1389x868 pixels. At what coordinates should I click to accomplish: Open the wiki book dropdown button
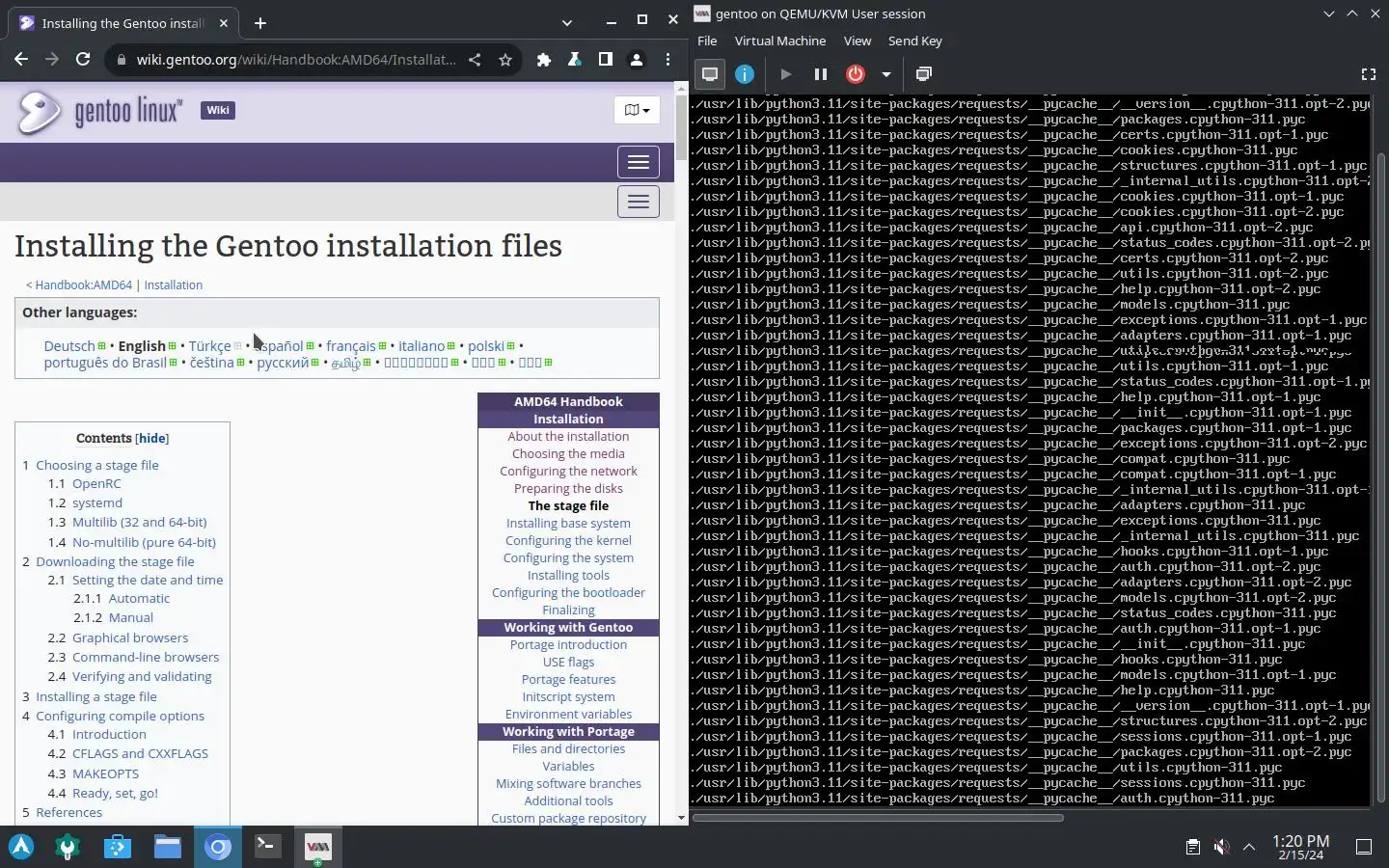[637, 110]
